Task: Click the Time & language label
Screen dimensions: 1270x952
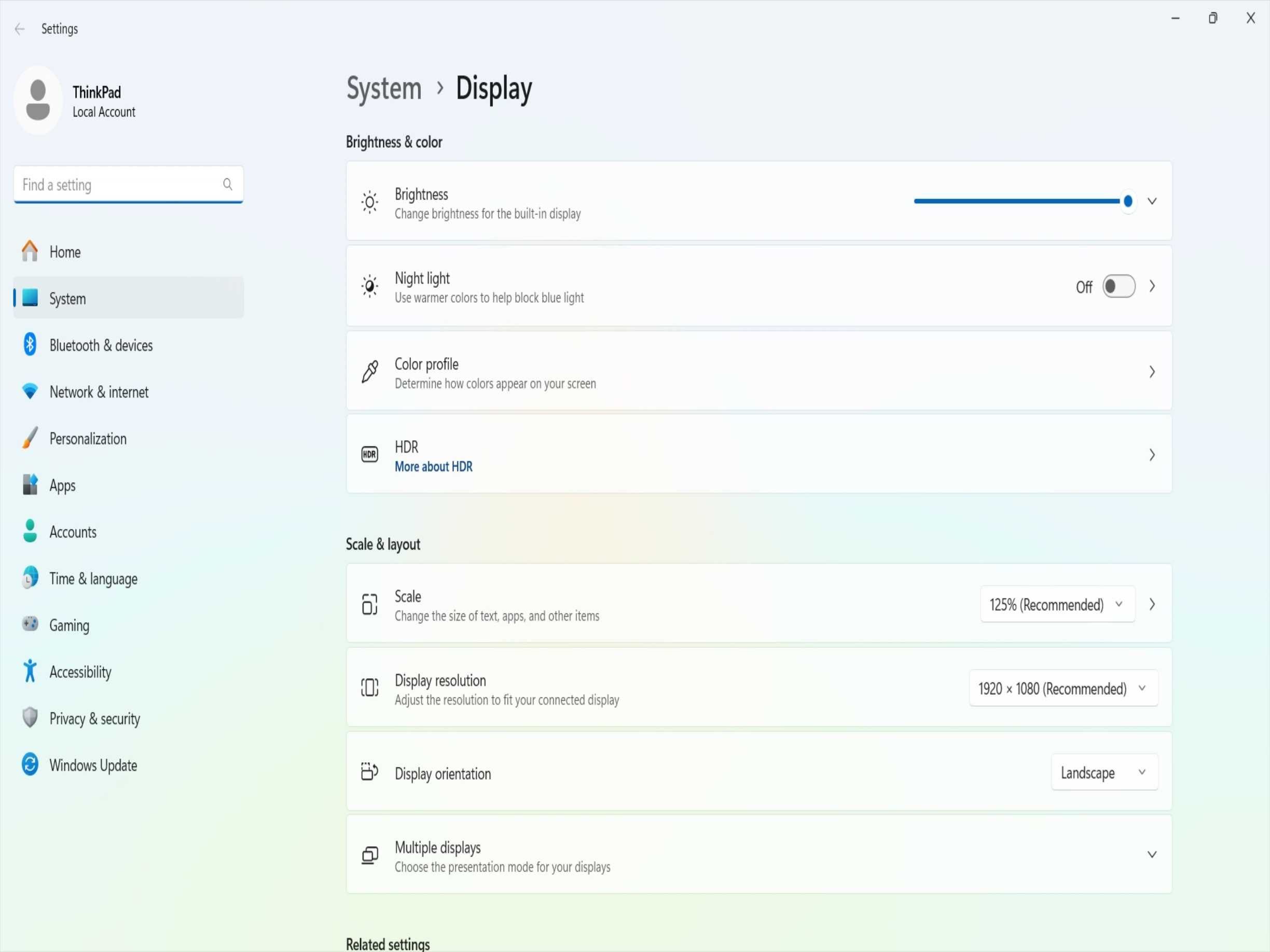Action: pyautogui.click(x=93, y=579)
